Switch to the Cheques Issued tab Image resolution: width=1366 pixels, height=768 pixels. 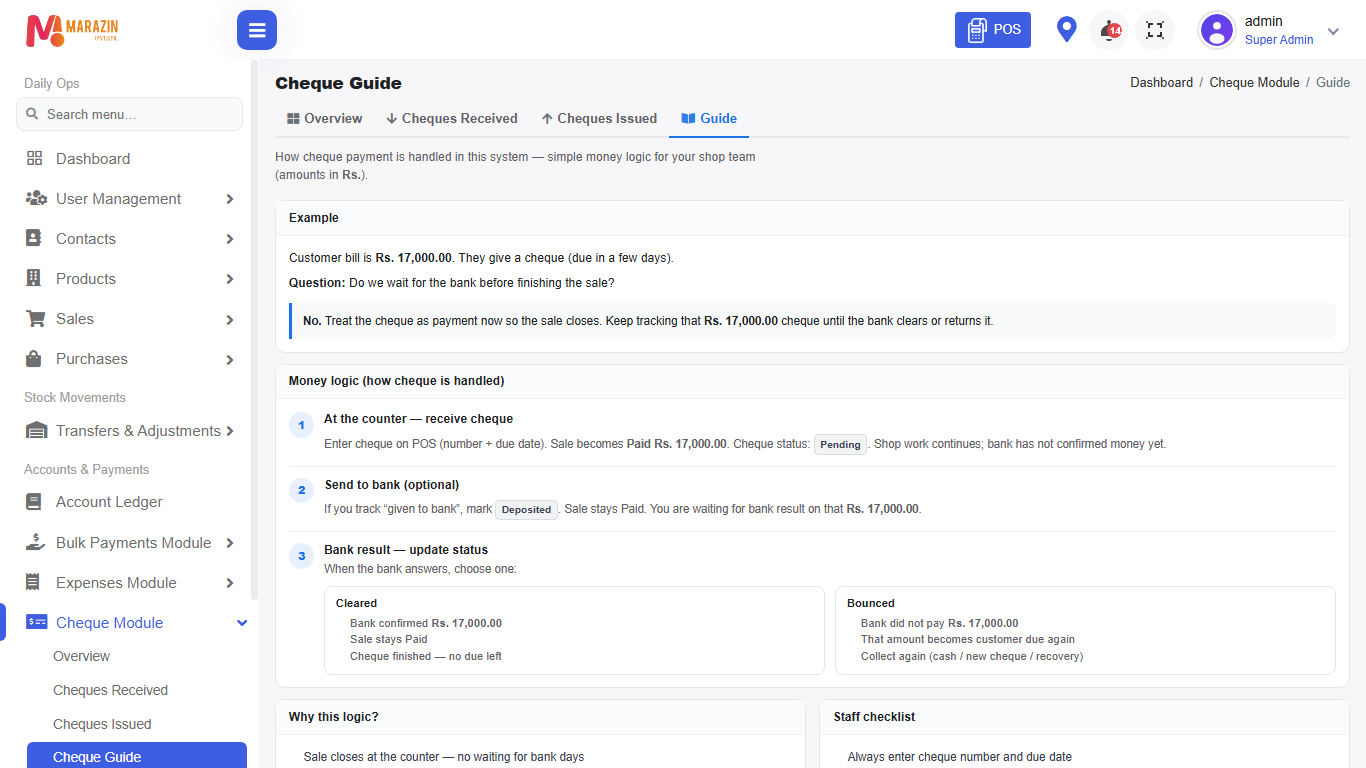599,118
